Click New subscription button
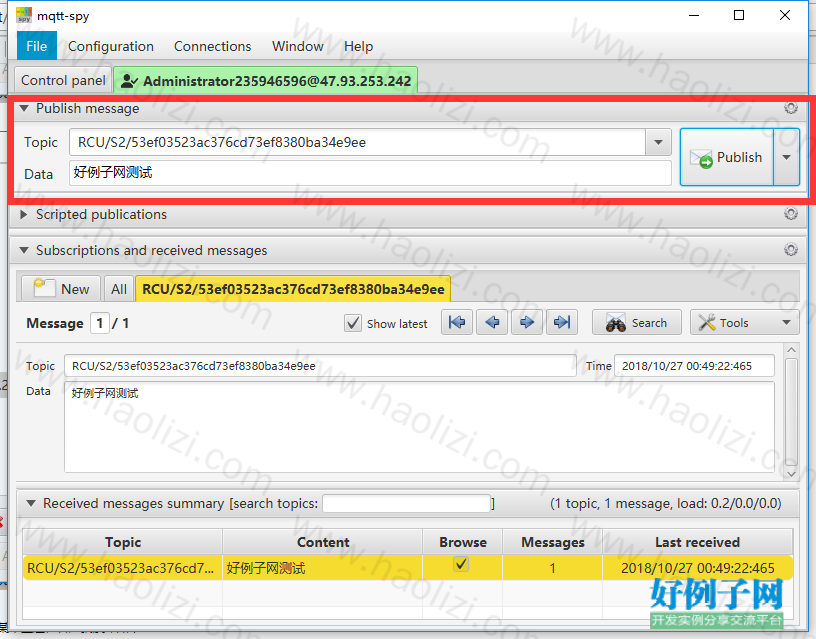Image resolution: width=816 pixels, height=639 pixels. [x=61, y=289]
